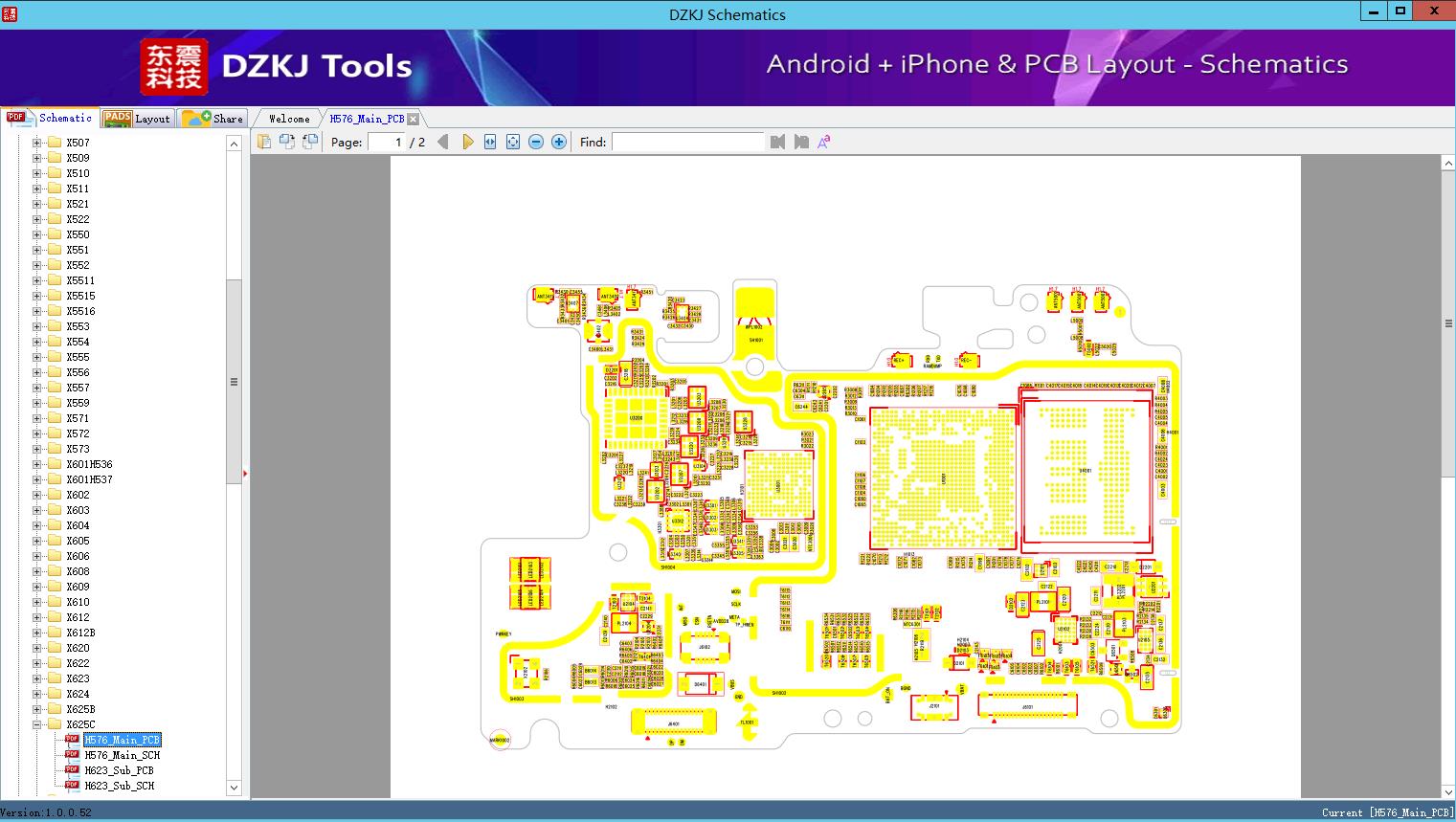The width and height of the screenshot is (1456, 822).
Task: Close the H576_Main_PCB tab
Action: point(413,119)
